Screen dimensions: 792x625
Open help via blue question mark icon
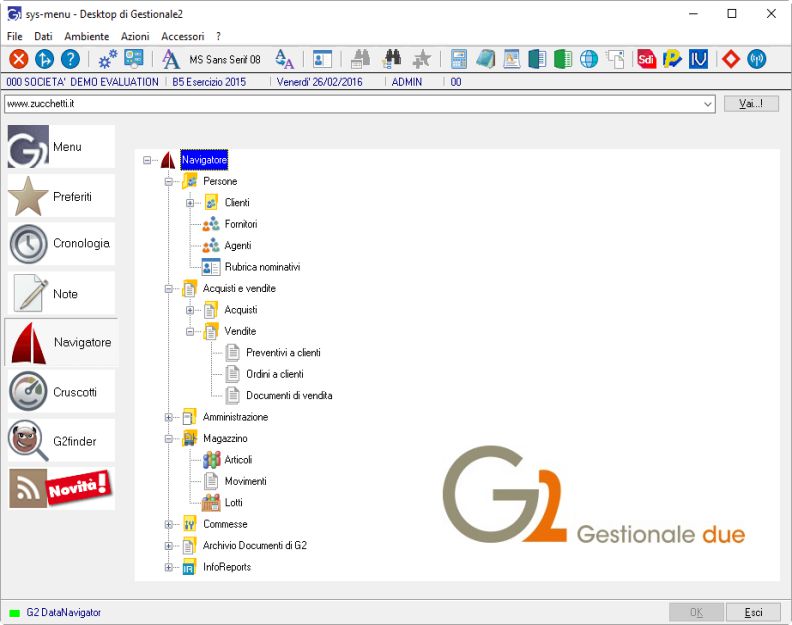(x=70, y=60)
